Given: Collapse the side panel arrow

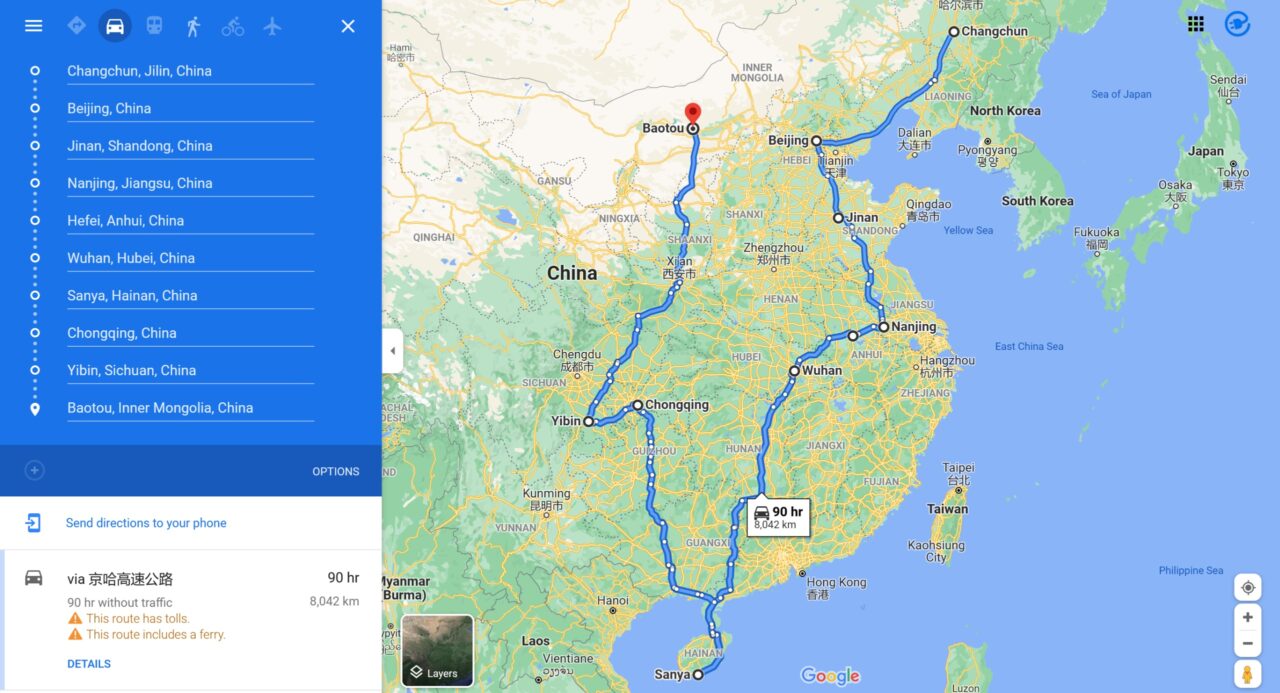Looking at the screenshot, I should pyautogui.click(x=392, y=351).
